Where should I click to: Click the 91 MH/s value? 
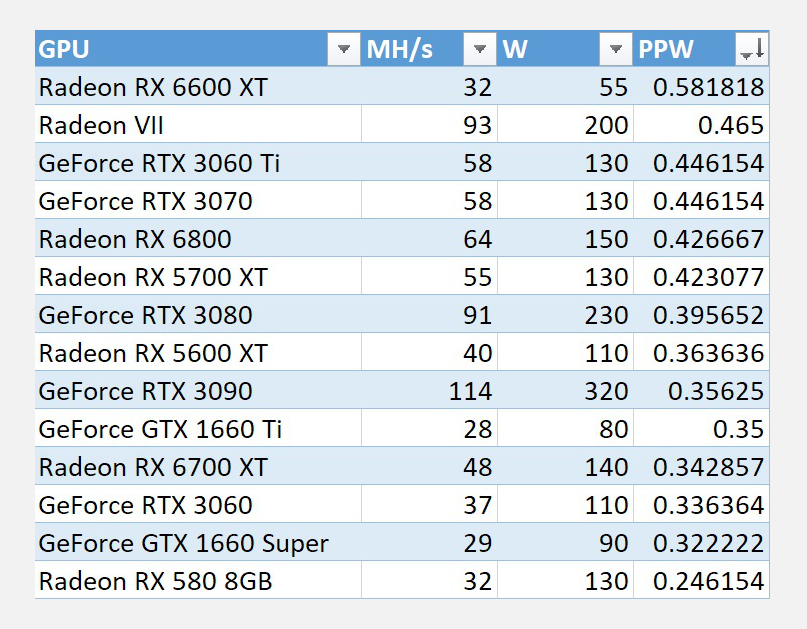coord(478,315)
